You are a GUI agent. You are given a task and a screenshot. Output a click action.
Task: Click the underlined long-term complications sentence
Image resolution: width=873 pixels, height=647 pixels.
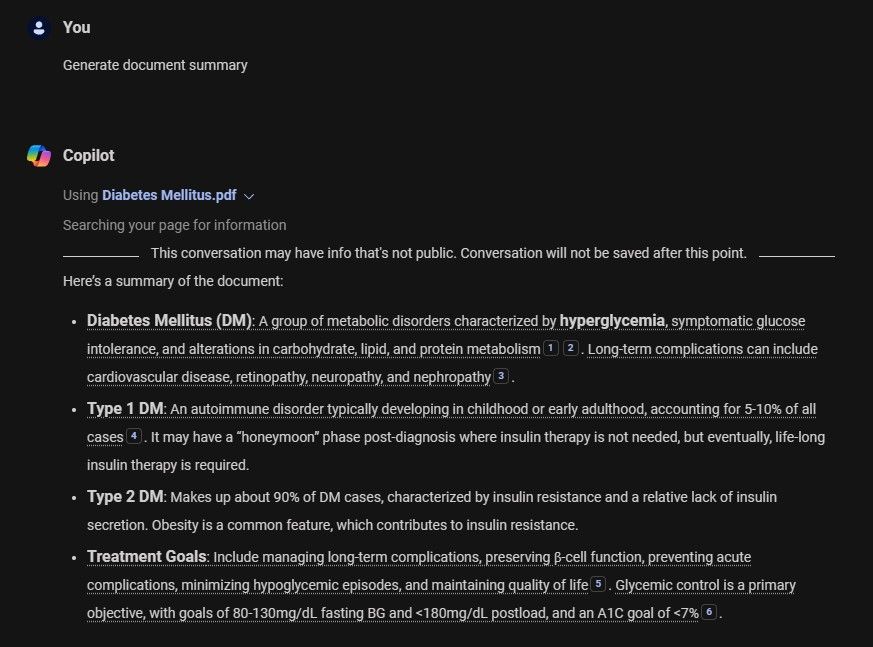tap(700, 348)
